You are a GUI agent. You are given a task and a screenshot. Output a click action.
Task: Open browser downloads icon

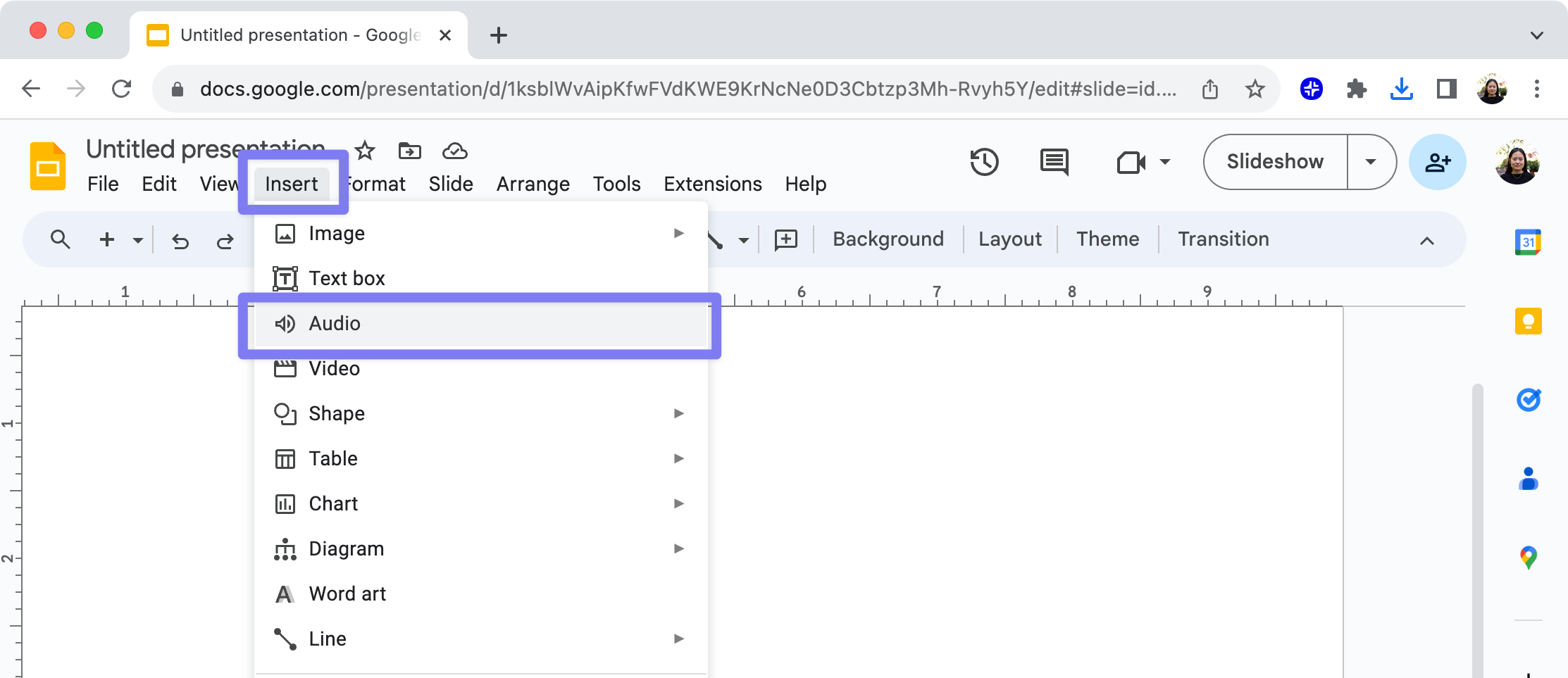pos(1401,89)
